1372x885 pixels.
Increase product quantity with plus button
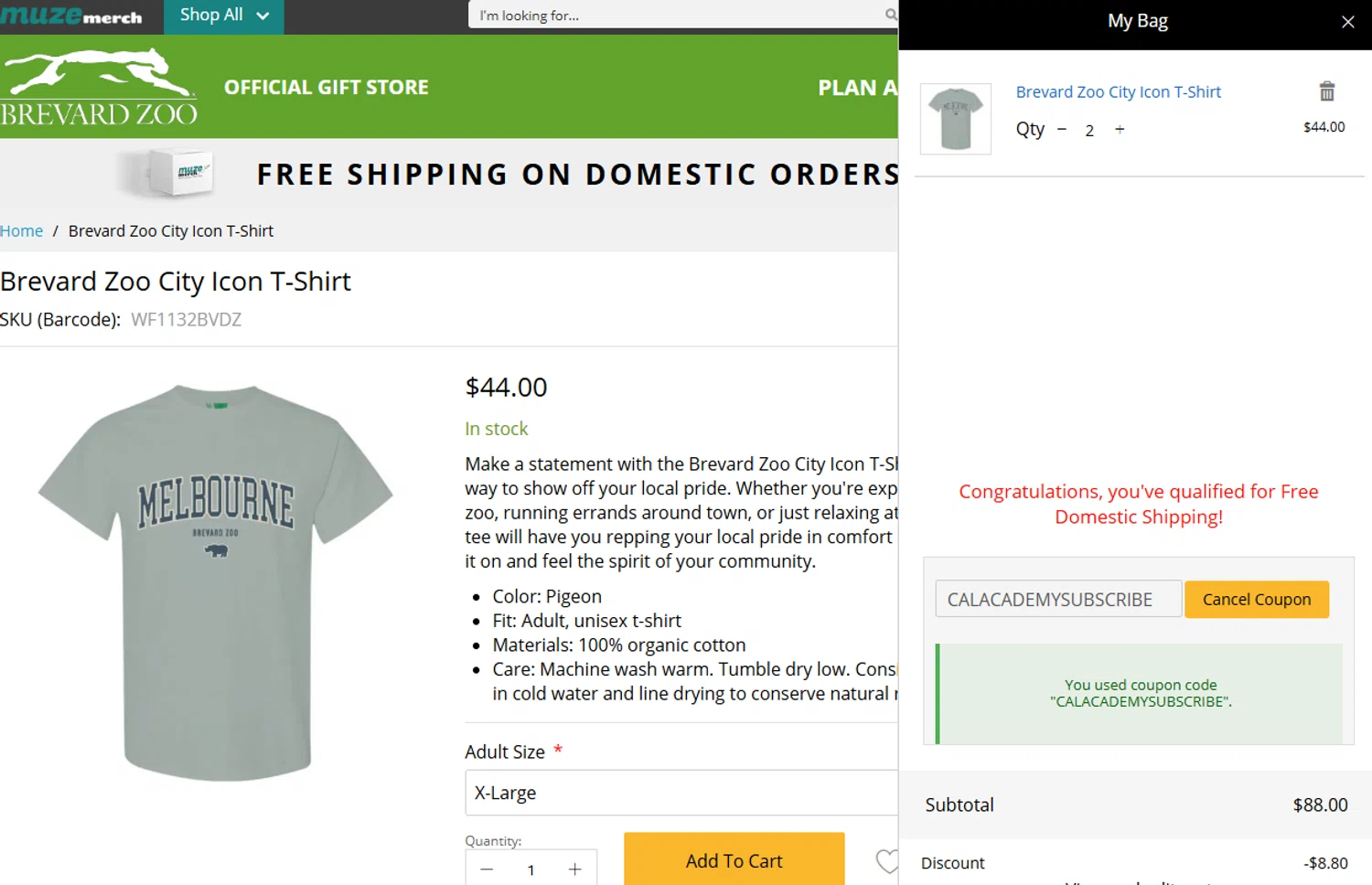(x=574, y=869)
